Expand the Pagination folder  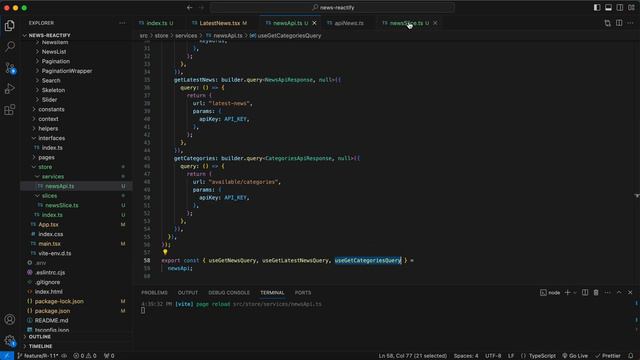(56, 61)
